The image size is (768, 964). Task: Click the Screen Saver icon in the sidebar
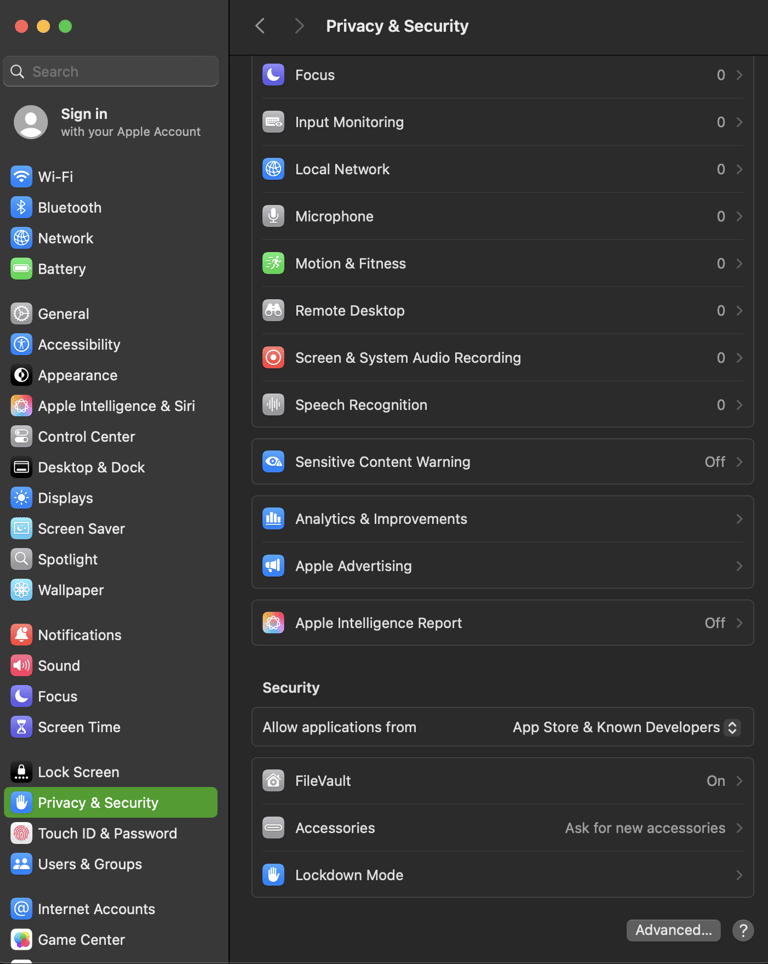click(22, 529)
